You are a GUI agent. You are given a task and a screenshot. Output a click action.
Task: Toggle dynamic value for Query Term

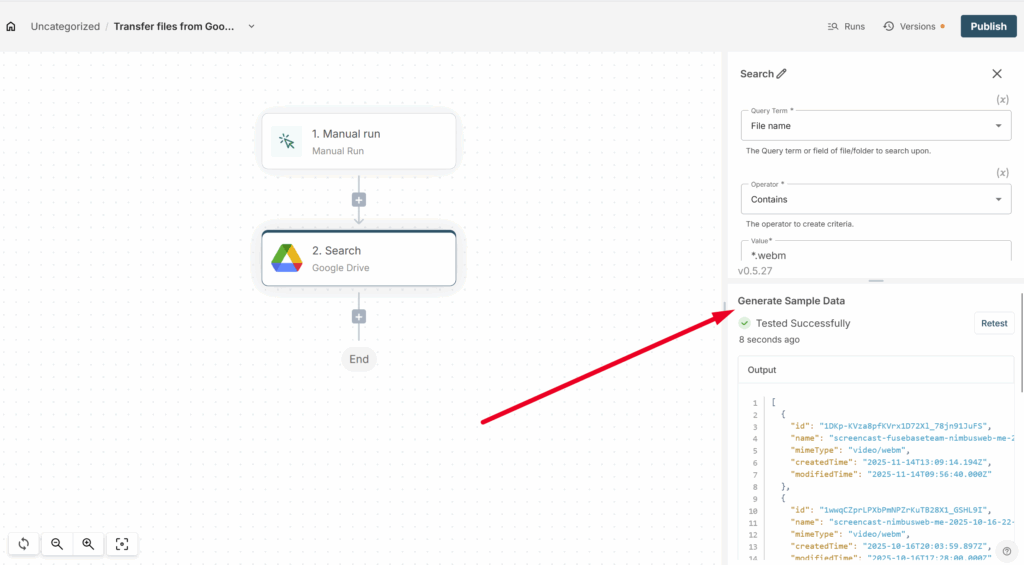coord(1002,100)
